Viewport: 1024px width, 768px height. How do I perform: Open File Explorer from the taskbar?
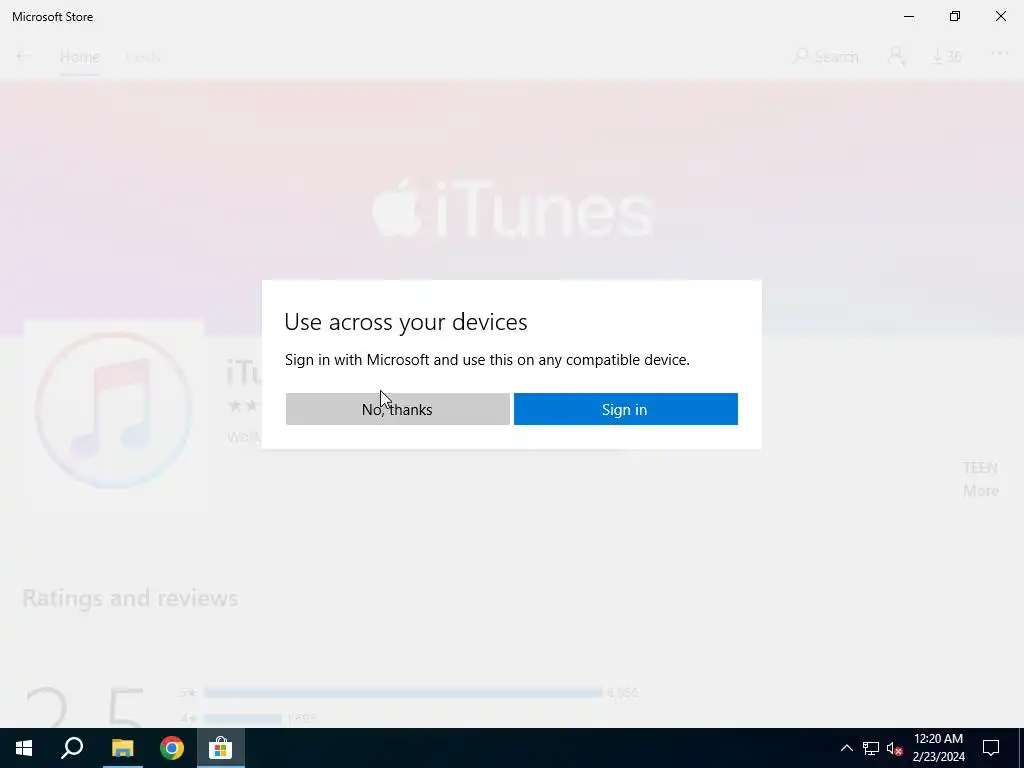click(122, 748)
